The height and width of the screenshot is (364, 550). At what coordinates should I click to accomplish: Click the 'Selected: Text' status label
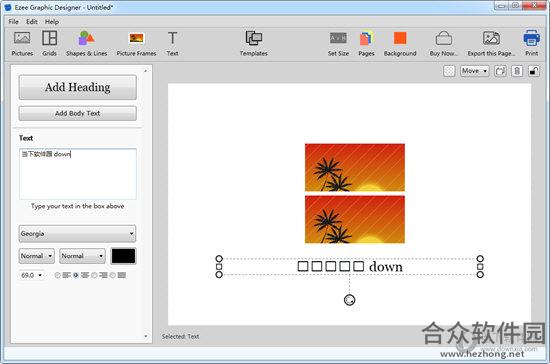click(180, 336)
